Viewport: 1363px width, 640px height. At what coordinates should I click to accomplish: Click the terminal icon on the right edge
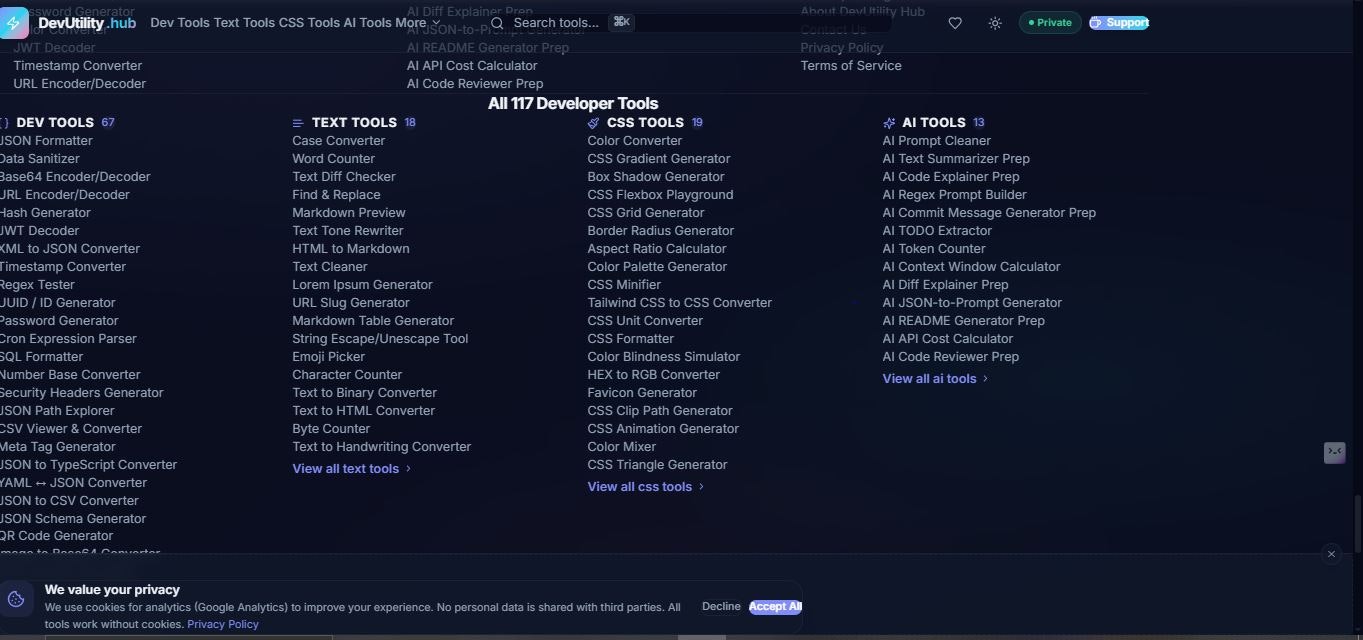[1334, 452]
